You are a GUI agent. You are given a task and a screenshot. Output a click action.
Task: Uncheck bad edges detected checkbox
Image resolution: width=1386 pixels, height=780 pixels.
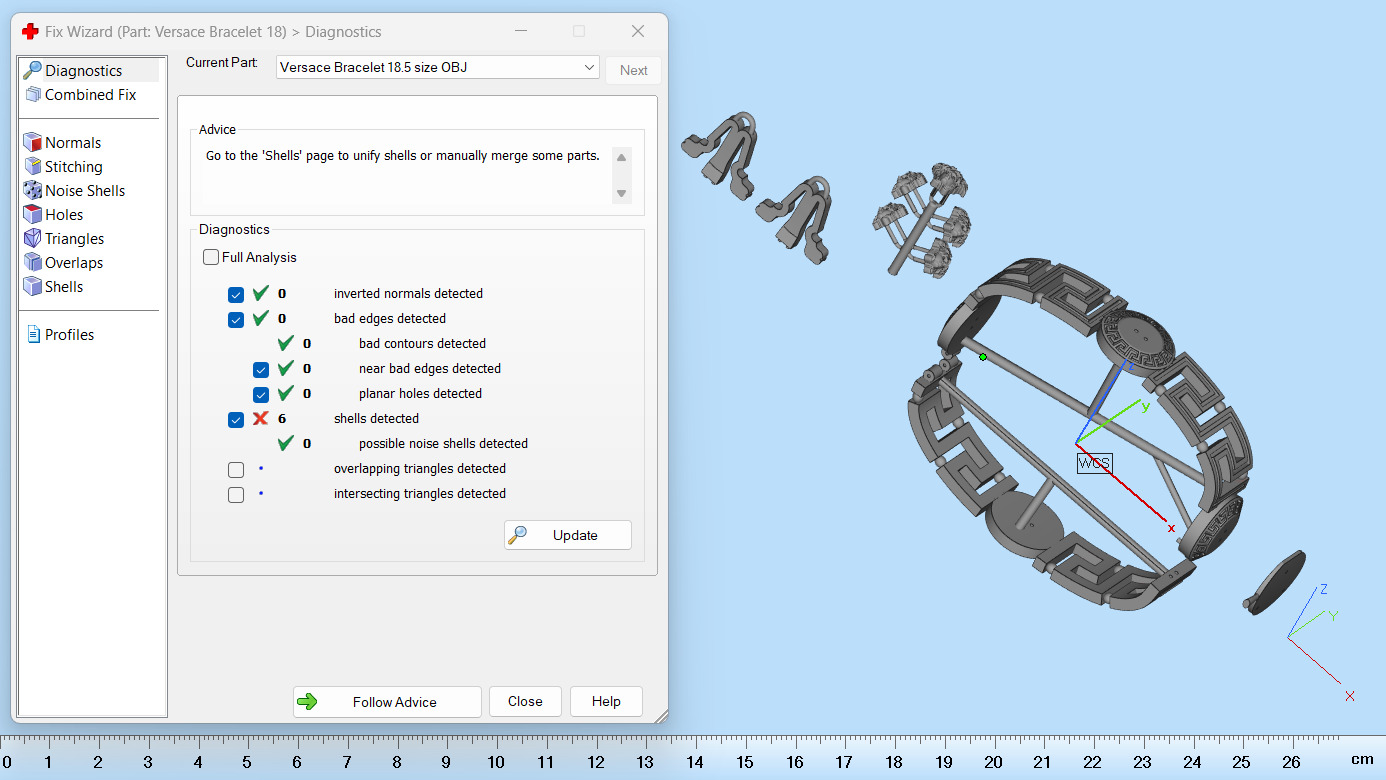tap(236, 320)
